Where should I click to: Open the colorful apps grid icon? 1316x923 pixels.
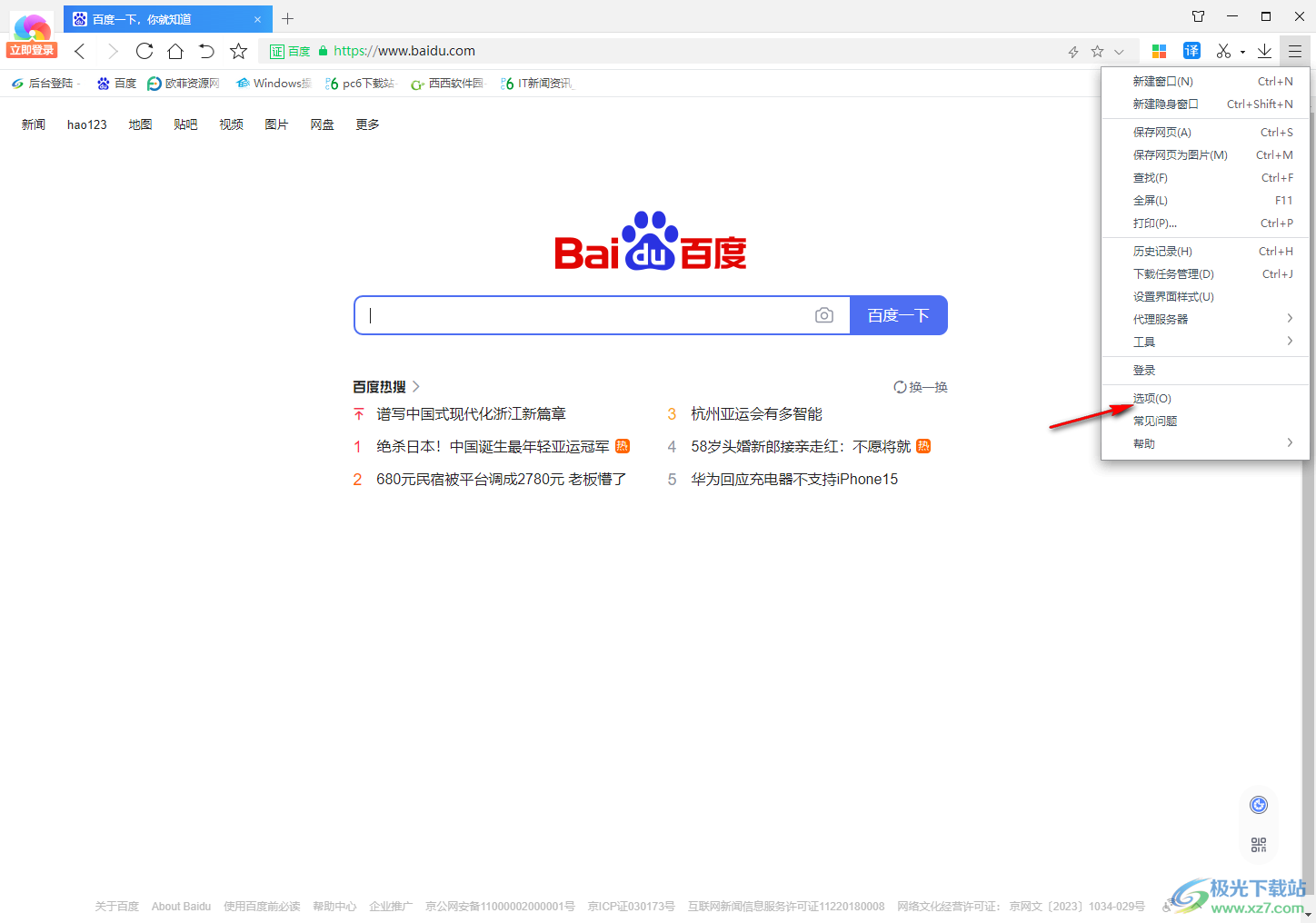pos(1159,51)
